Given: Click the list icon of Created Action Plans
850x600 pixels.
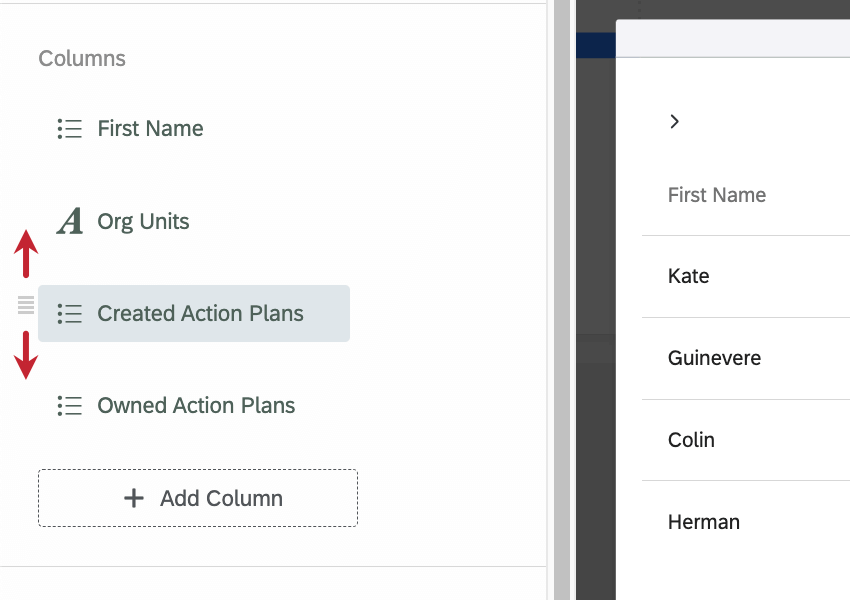Looking at the screenshot, I should tap(69, 313).
